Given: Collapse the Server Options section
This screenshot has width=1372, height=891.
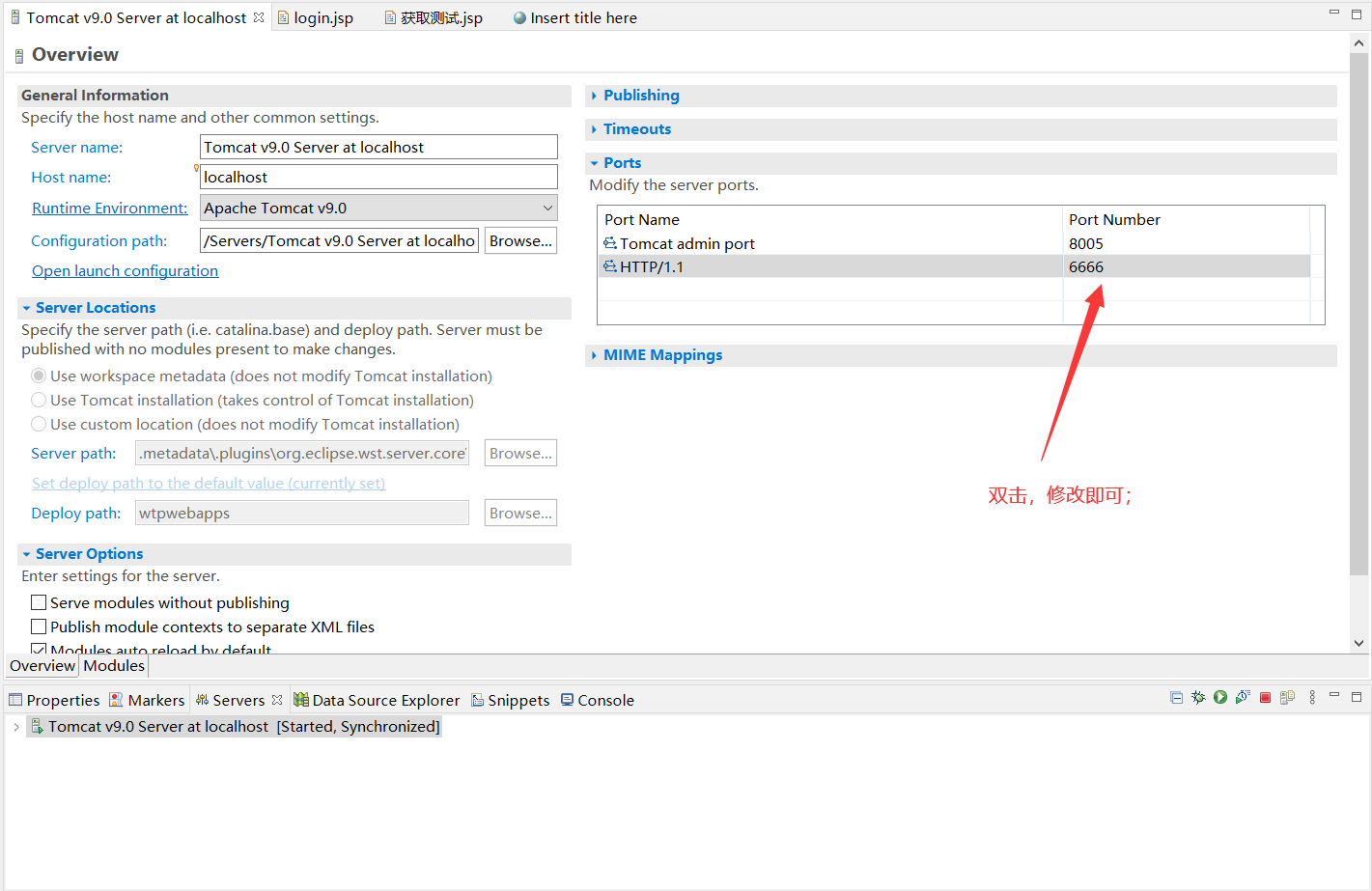Looking at the screenshot, I should (26, 554).
